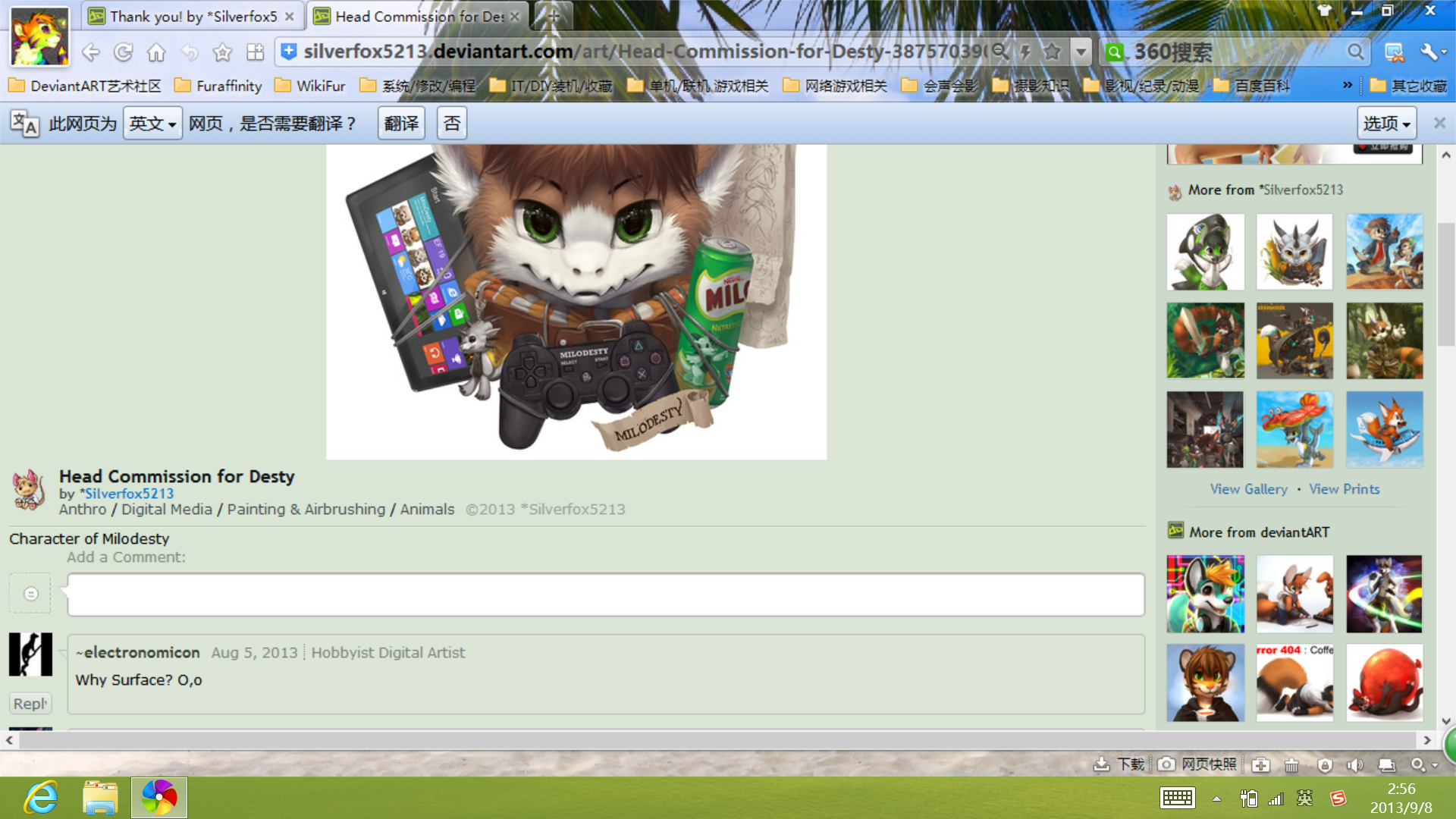
Task: Expand the address bar history dropdown arrow
Action: coord(1081,52)
